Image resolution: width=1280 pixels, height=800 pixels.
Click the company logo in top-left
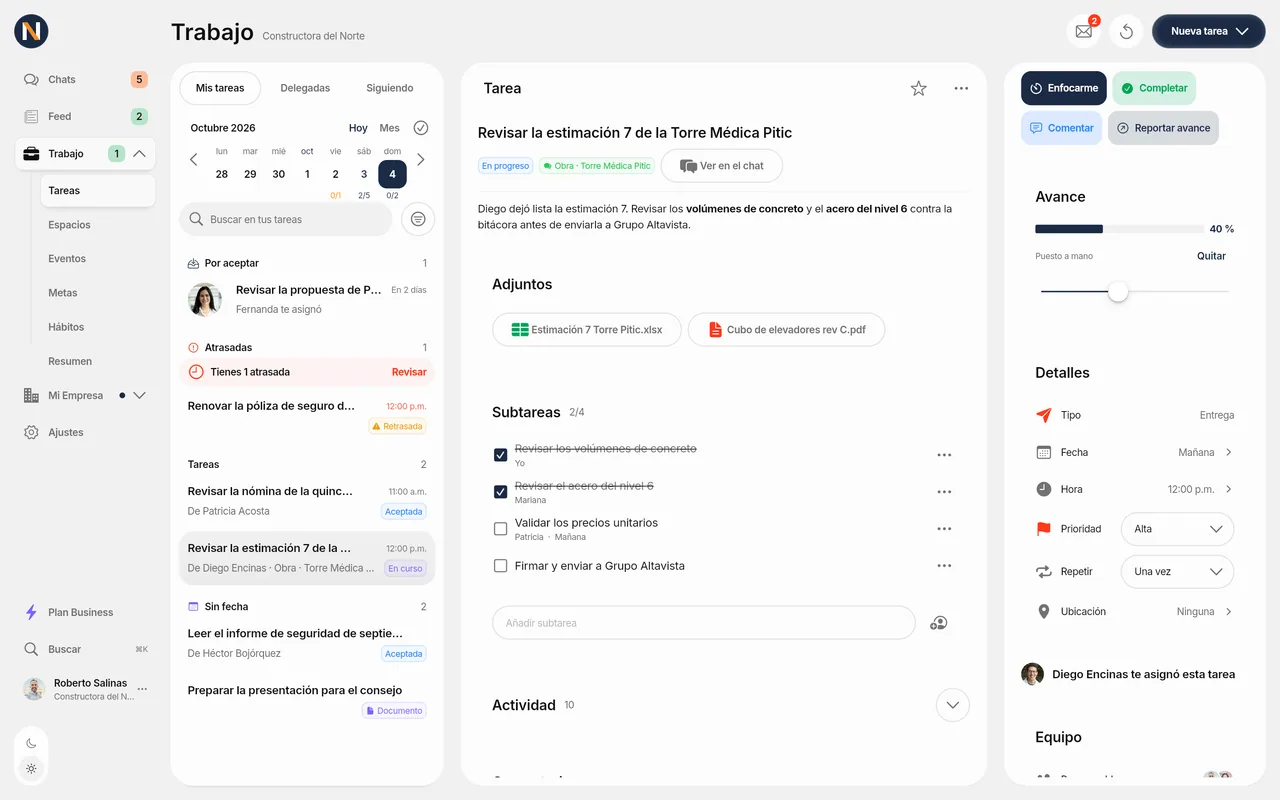[31, 31]
